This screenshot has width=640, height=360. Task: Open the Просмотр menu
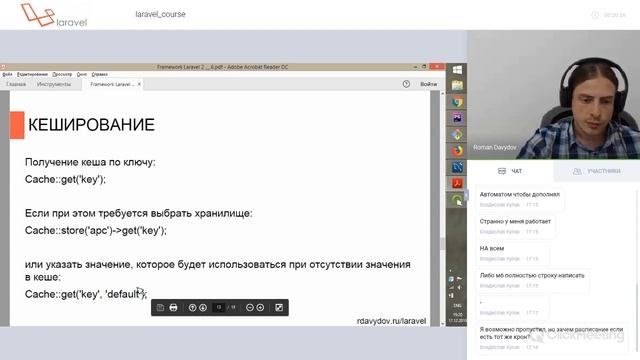(62, 74)
